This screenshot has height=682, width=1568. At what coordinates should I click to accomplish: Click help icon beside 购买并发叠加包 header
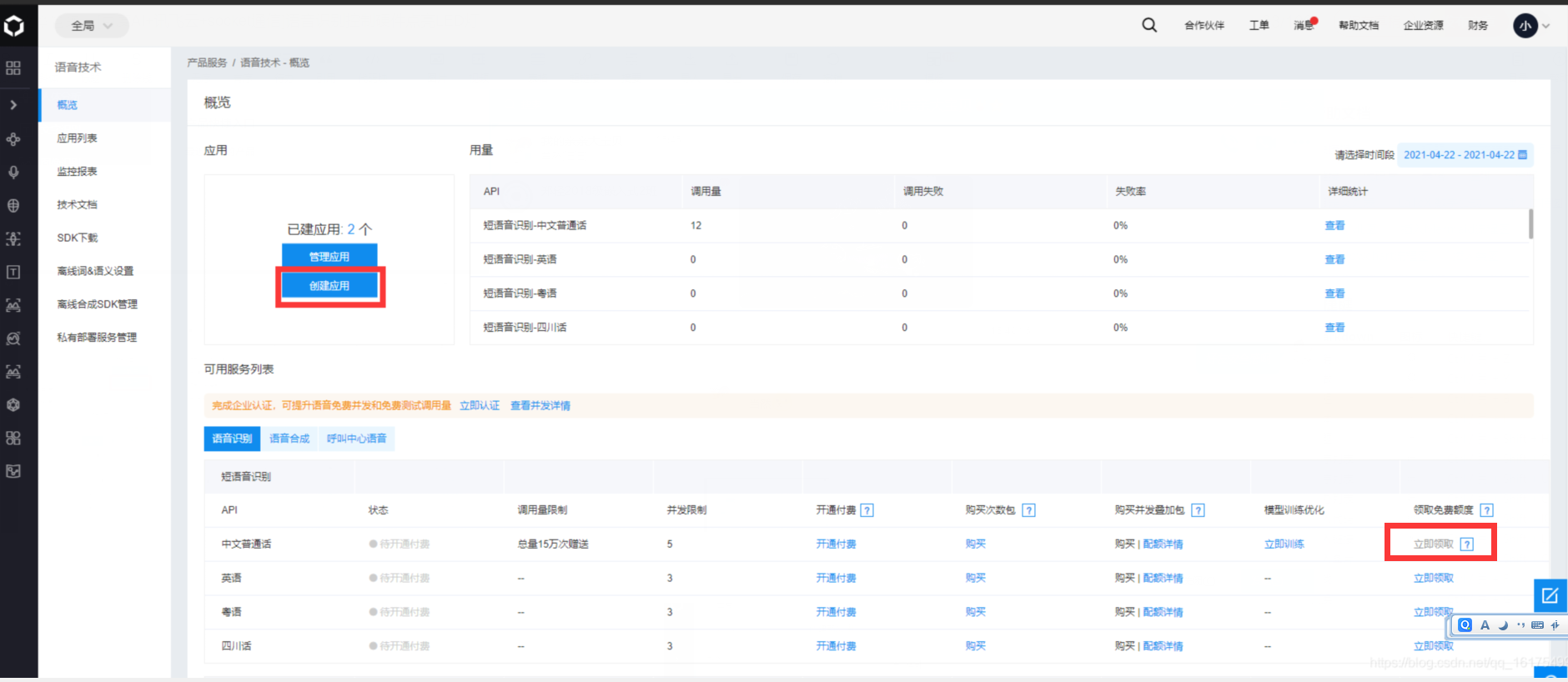(1198, 510)
